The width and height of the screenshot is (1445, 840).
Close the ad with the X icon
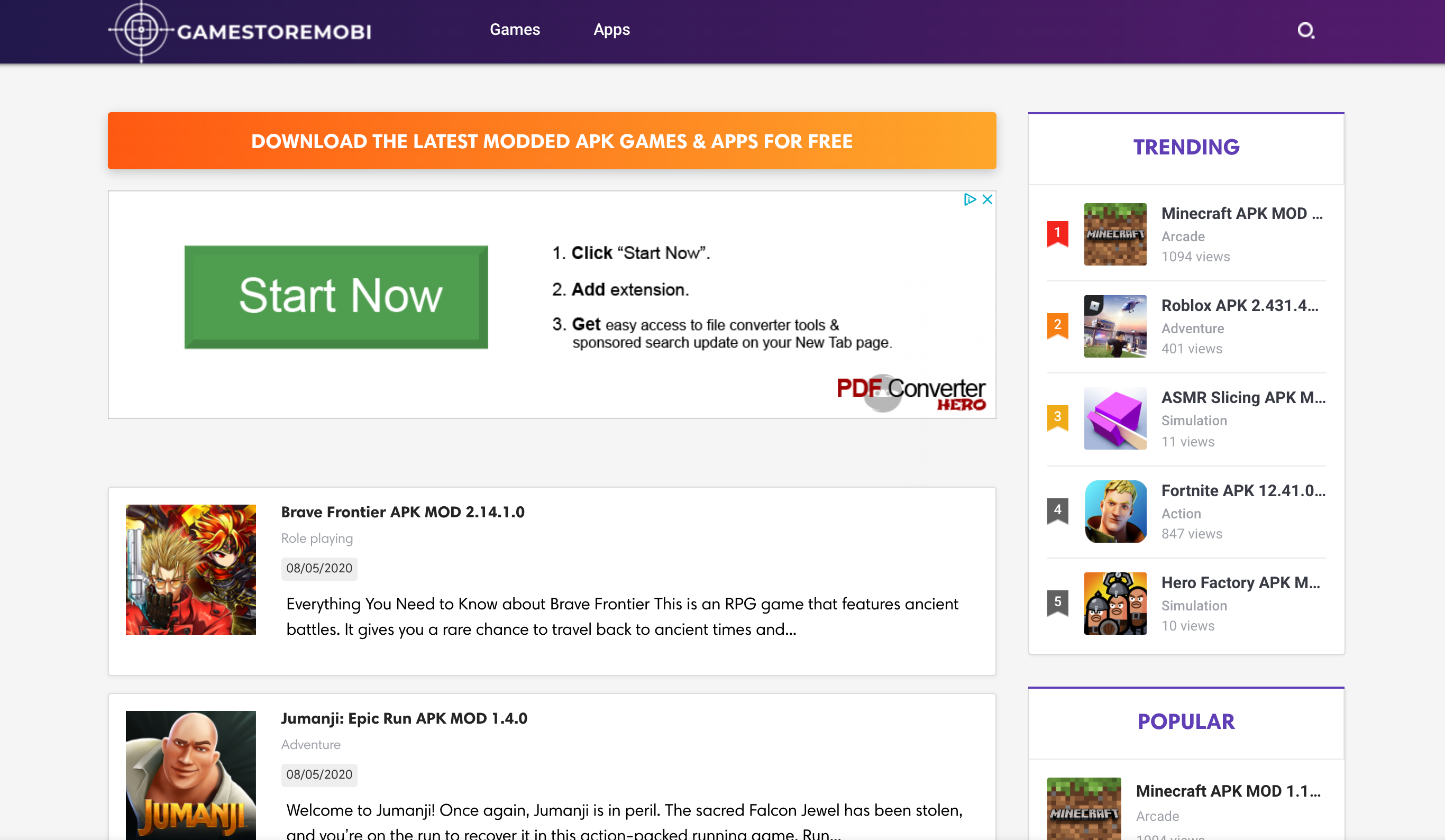click(x=987, y=199)
